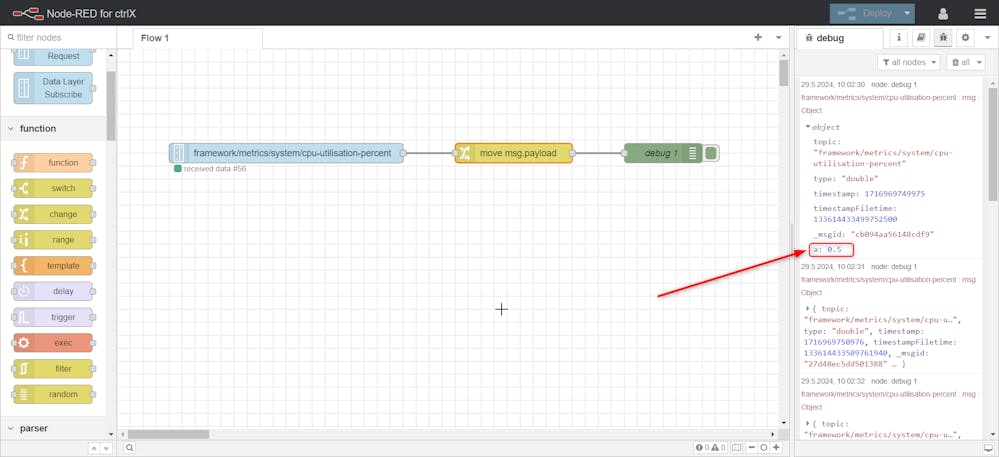Add a new flow with plus icon
Screen dimensions: 999x457
[x=758, y=37]
